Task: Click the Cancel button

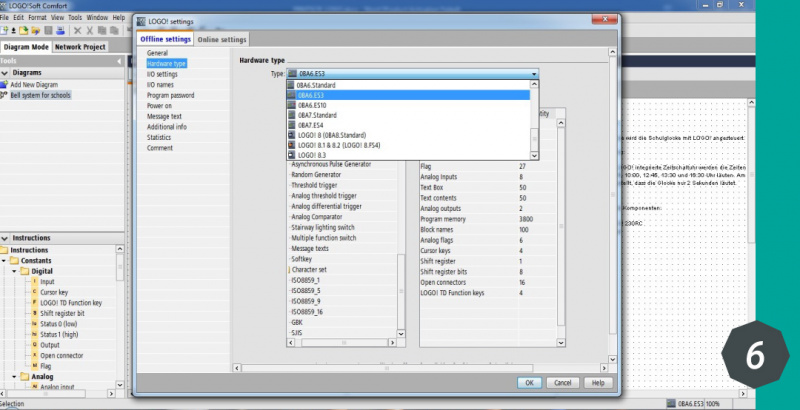Action: point(562,382)
